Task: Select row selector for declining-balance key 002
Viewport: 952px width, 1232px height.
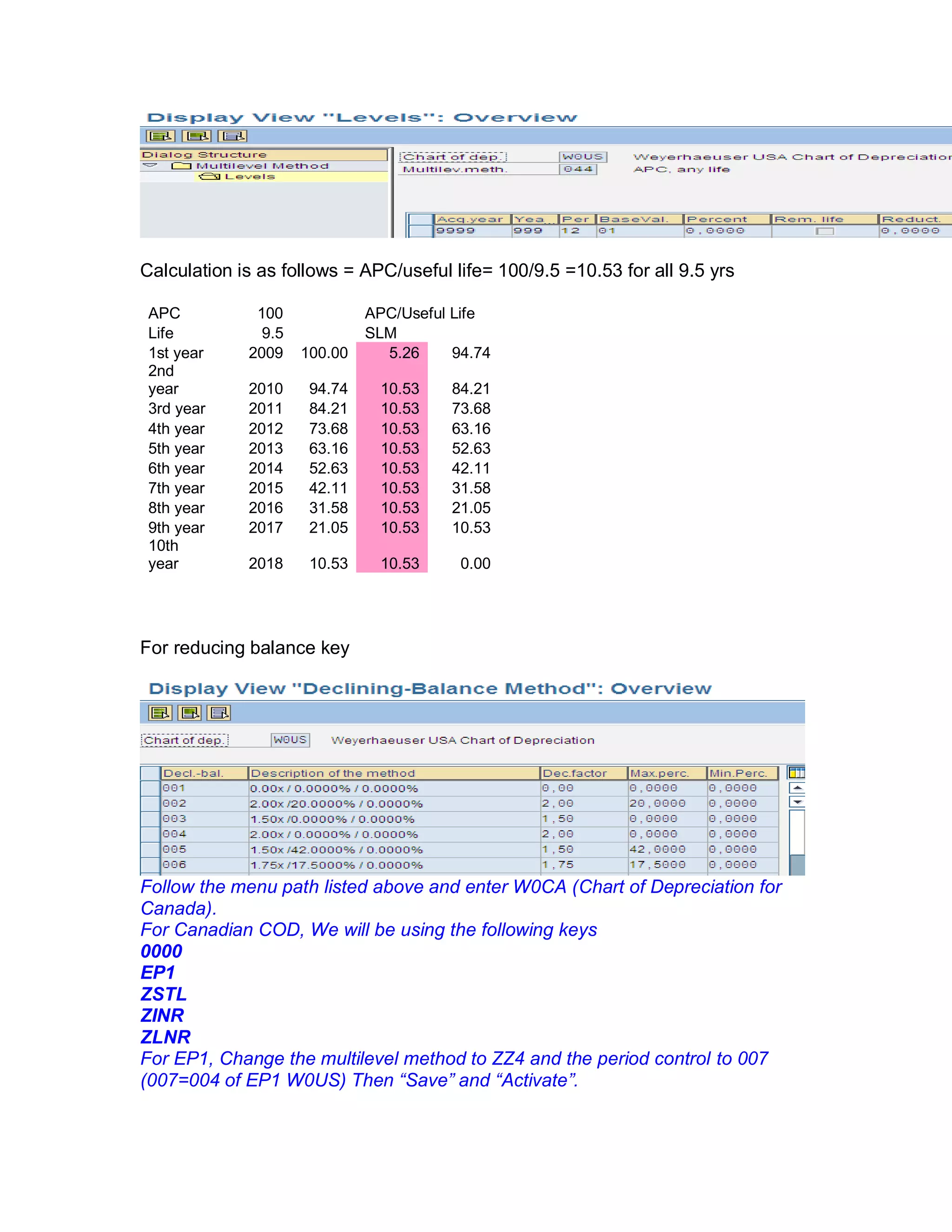Action: [x=150, y=803]
